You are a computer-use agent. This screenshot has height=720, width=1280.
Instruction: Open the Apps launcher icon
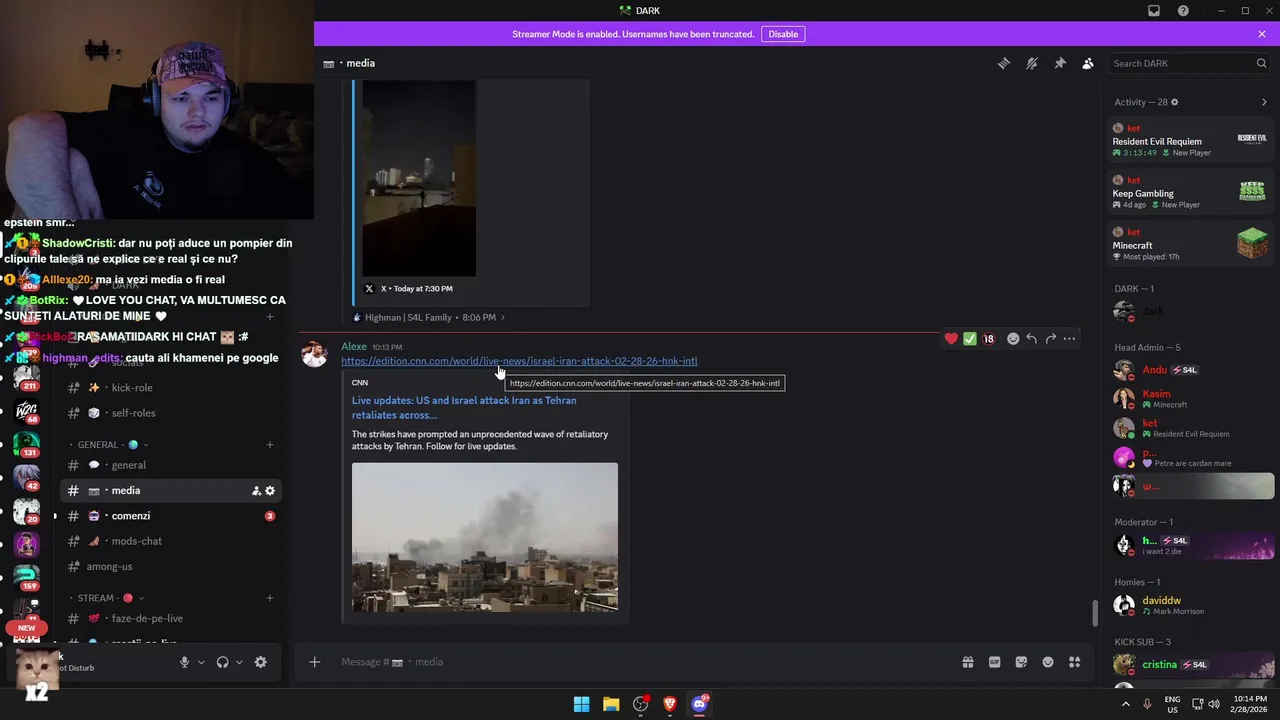pos(1075,662)
